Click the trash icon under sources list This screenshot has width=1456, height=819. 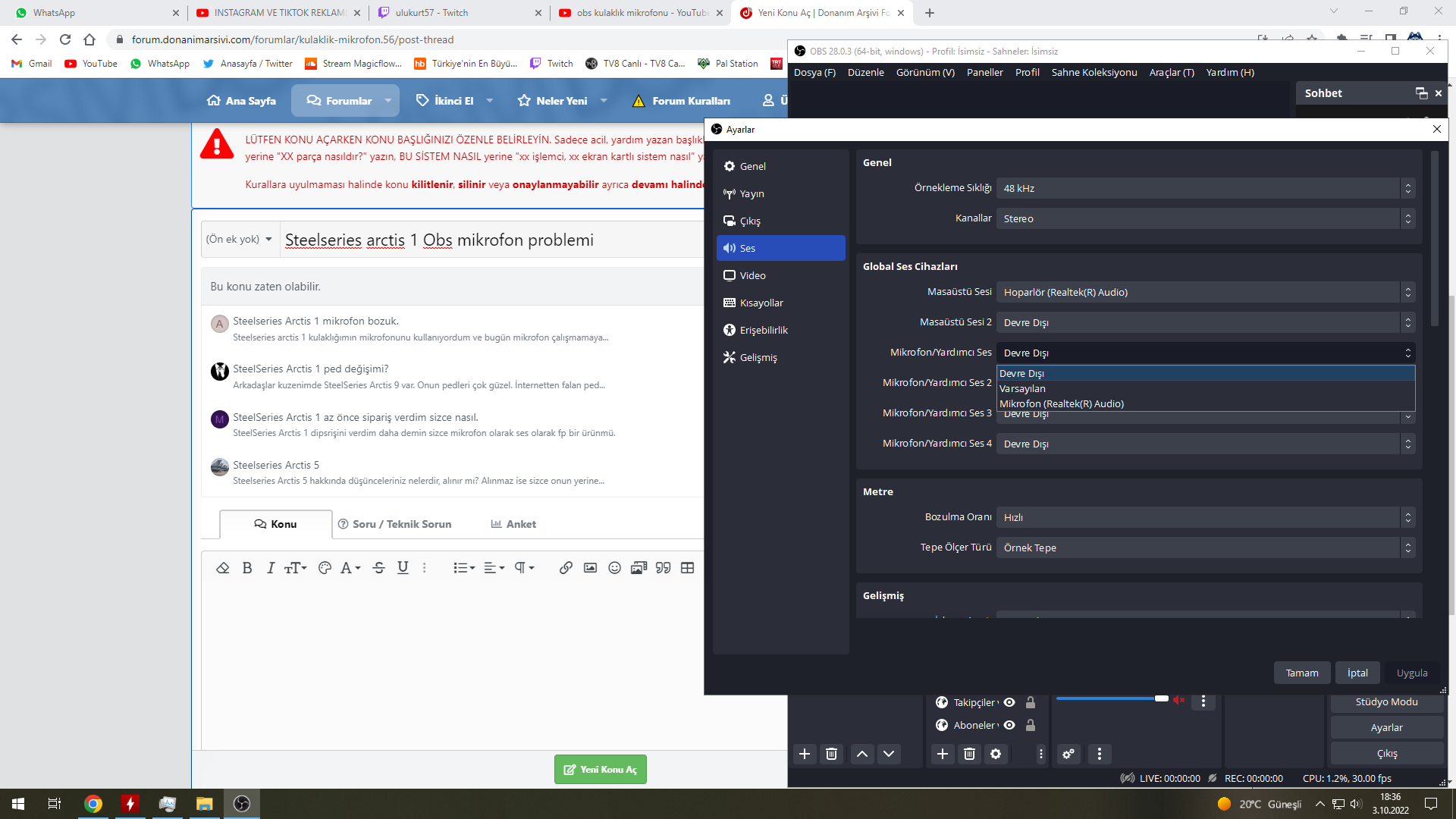click(969, 754)
